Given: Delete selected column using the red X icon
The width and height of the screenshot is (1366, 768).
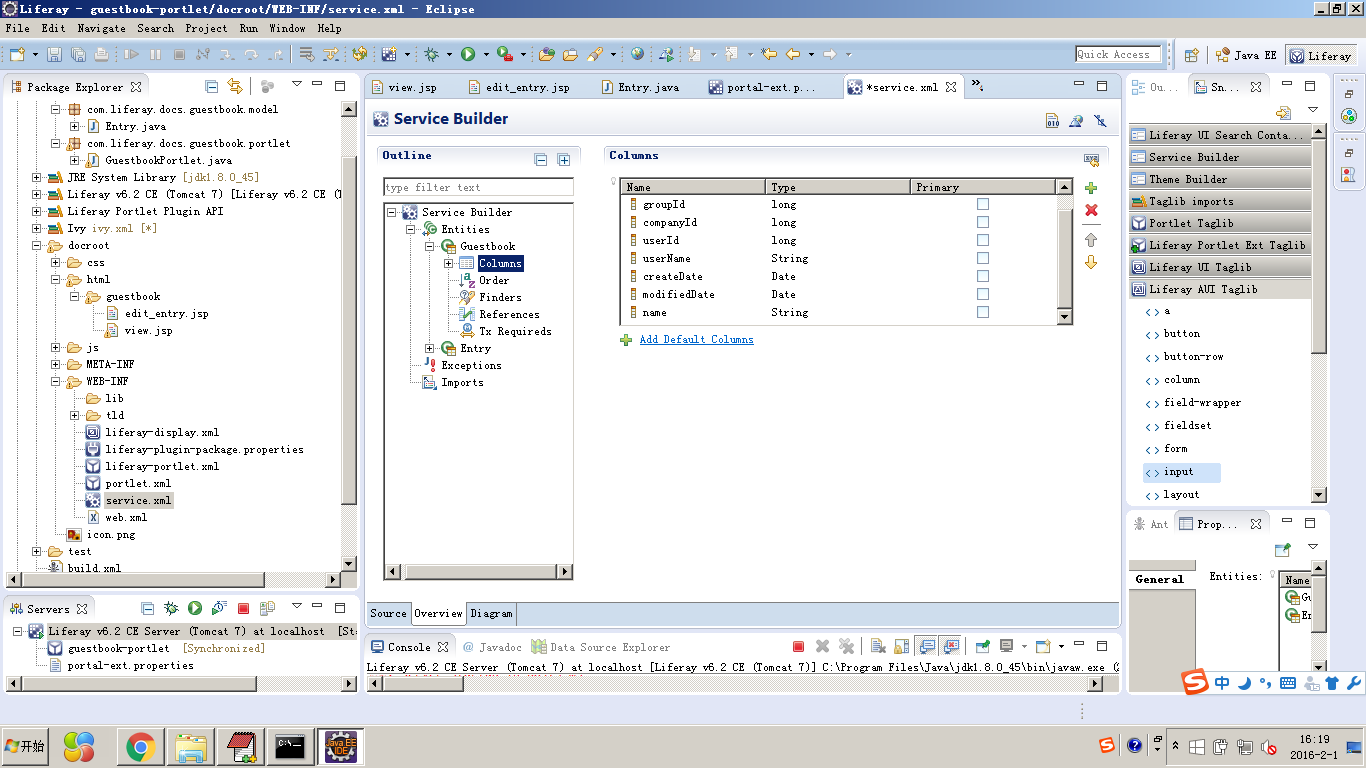Looking at the screenshot, I should (1091, 210).
